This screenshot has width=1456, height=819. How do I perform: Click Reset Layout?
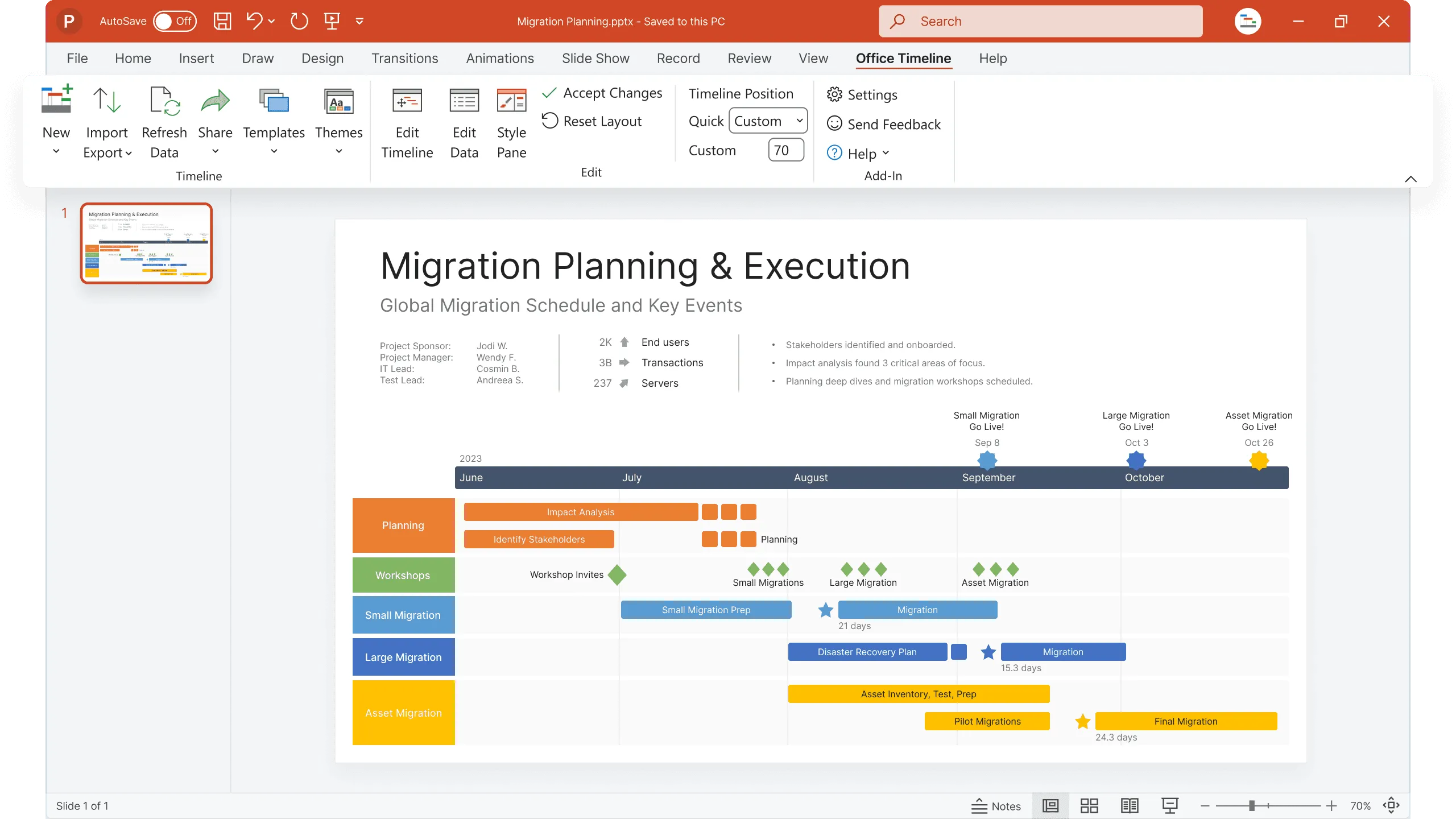[x=593, y=121]
